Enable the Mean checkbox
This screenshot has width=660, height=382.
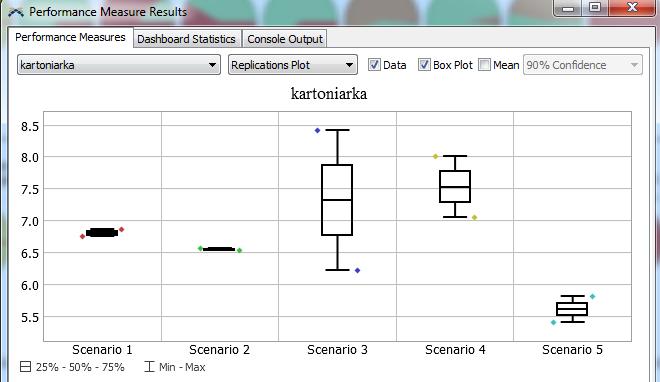(x=484, y=65)
